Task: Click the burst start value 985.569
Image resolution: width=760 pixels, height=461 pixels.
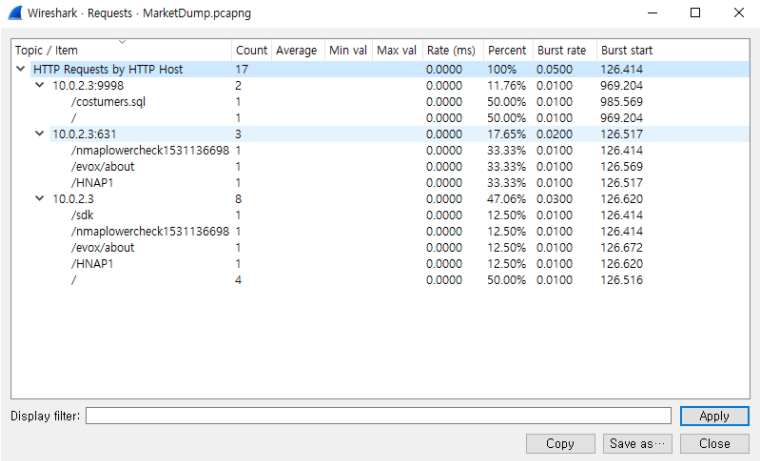Action: [x=621, y=102]
